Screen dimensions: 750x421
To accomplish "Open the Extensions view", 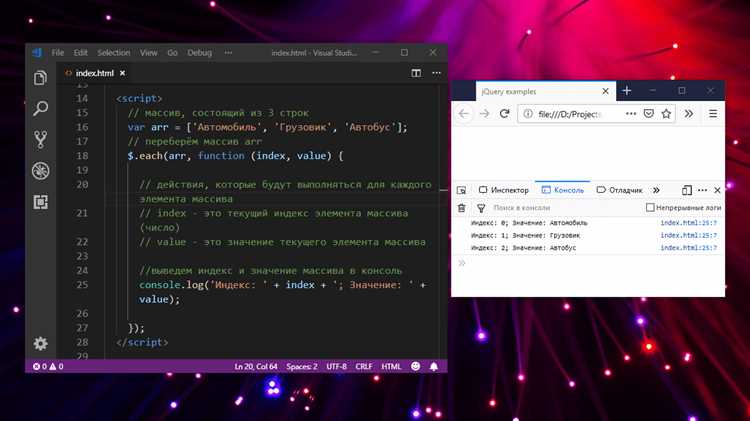I will pyautogui.click(x=41, y=202).
